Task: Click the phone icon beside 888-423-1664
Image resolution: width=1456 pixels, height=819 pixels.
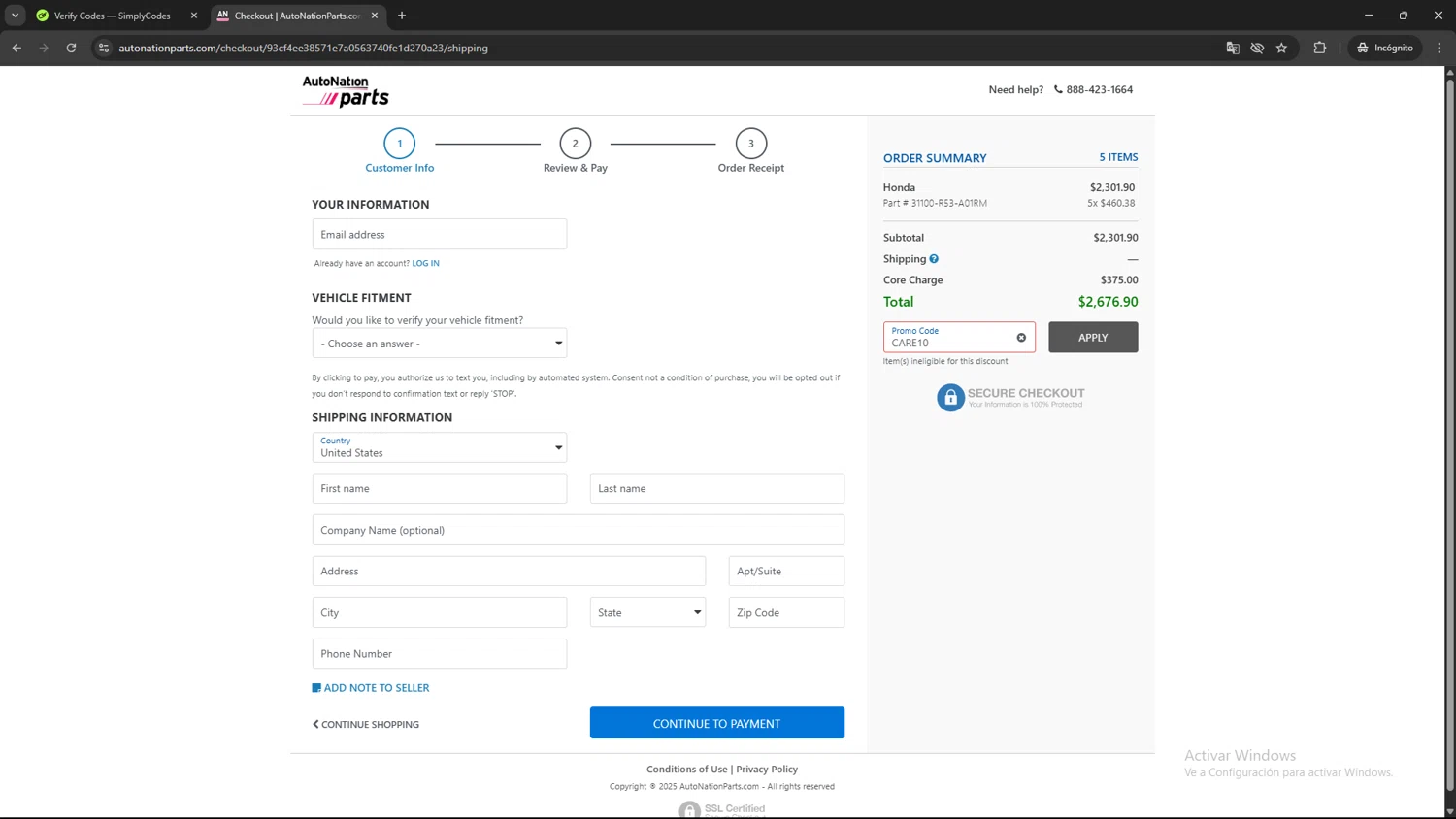Action: (1058, 89)
